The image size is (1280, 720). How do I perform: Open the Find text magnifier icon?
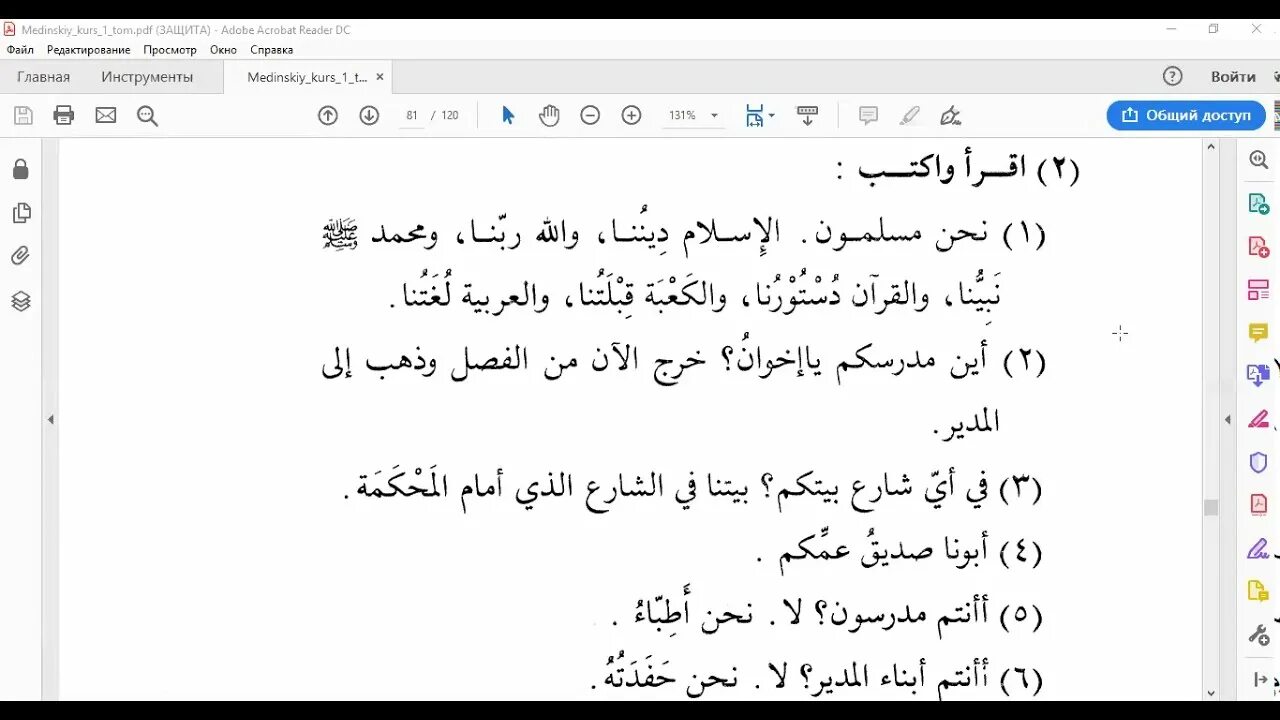coord(148,116)
